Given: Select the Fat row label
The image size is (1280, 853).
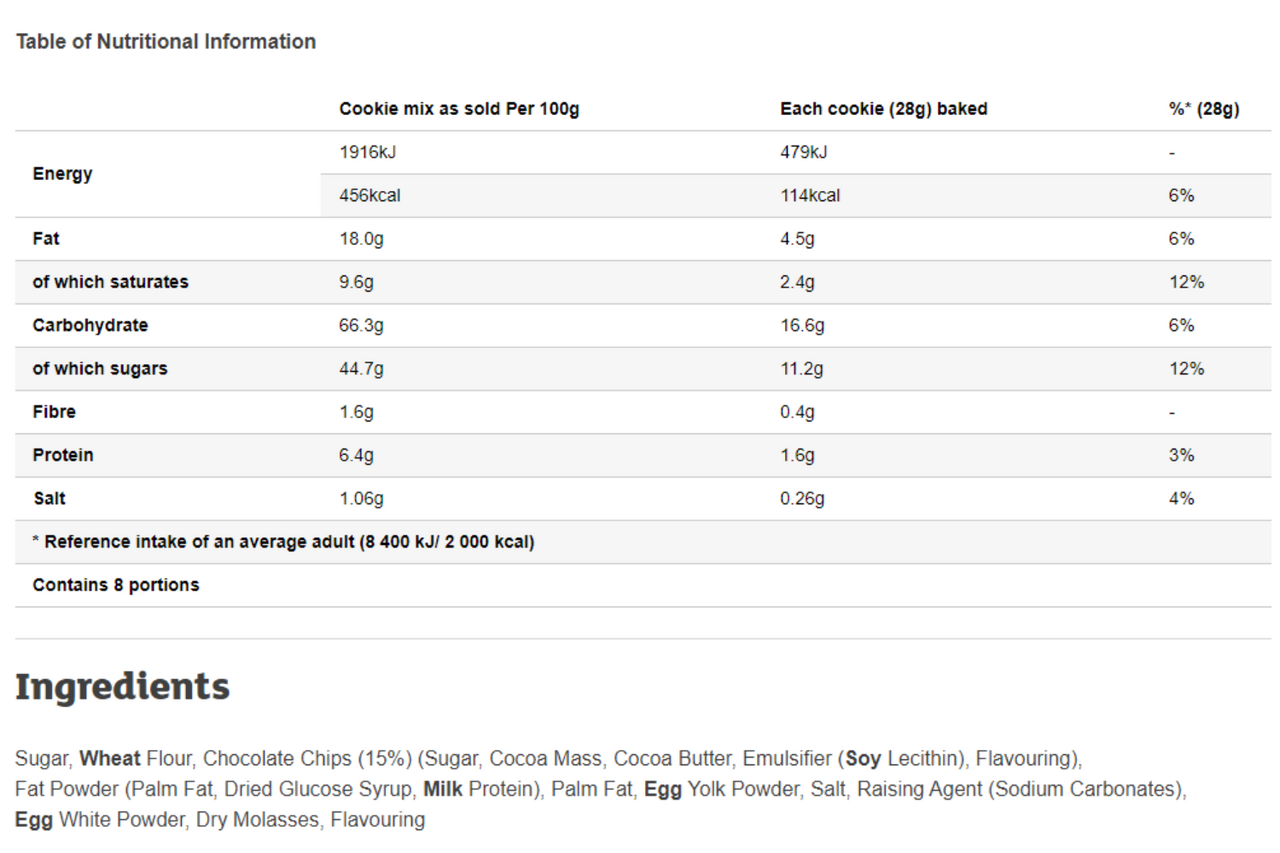Looking at the screenshot, I should 46,239.
